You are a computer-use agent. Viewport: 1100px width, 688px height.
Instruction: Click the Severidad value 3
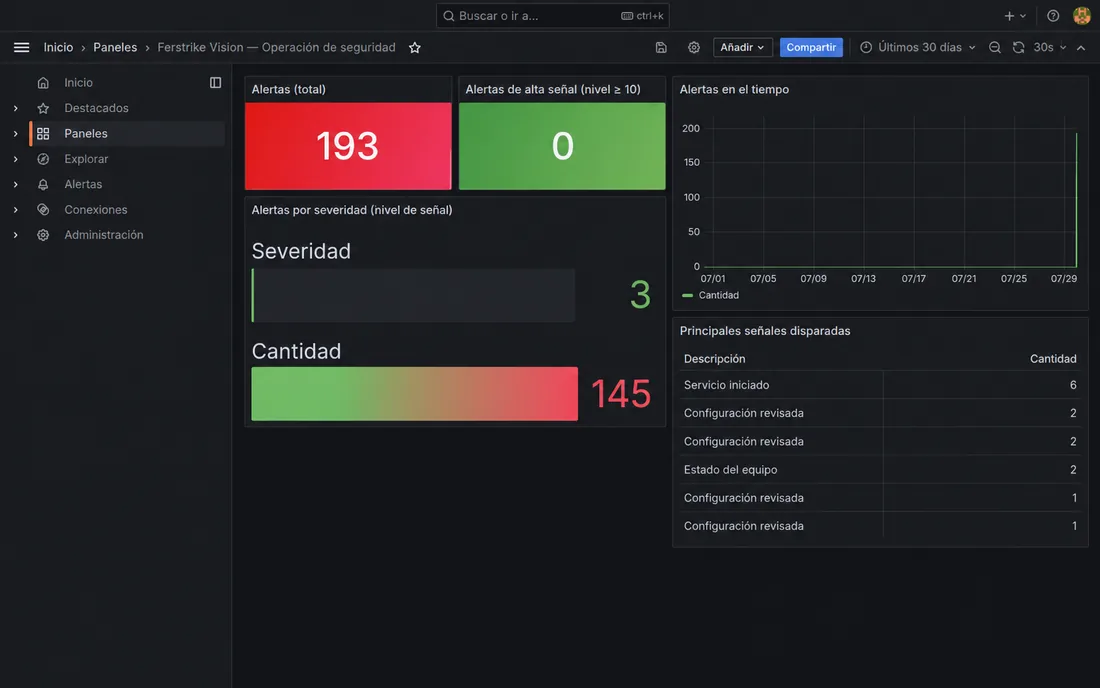click(640, 295)
